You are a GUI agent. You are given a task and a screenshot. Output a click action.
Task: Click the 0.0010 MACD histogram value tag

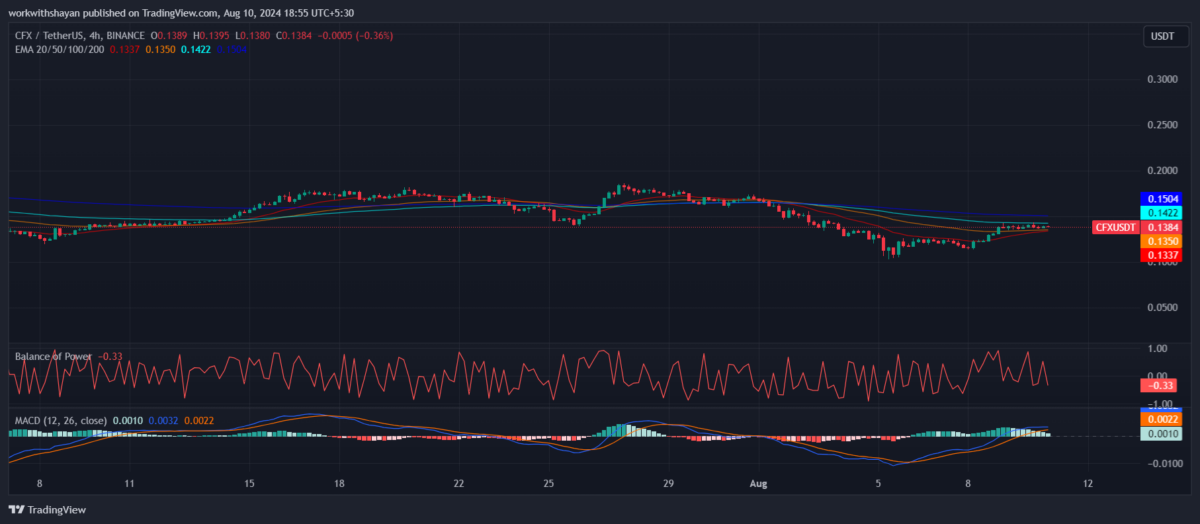(1162, 434)
